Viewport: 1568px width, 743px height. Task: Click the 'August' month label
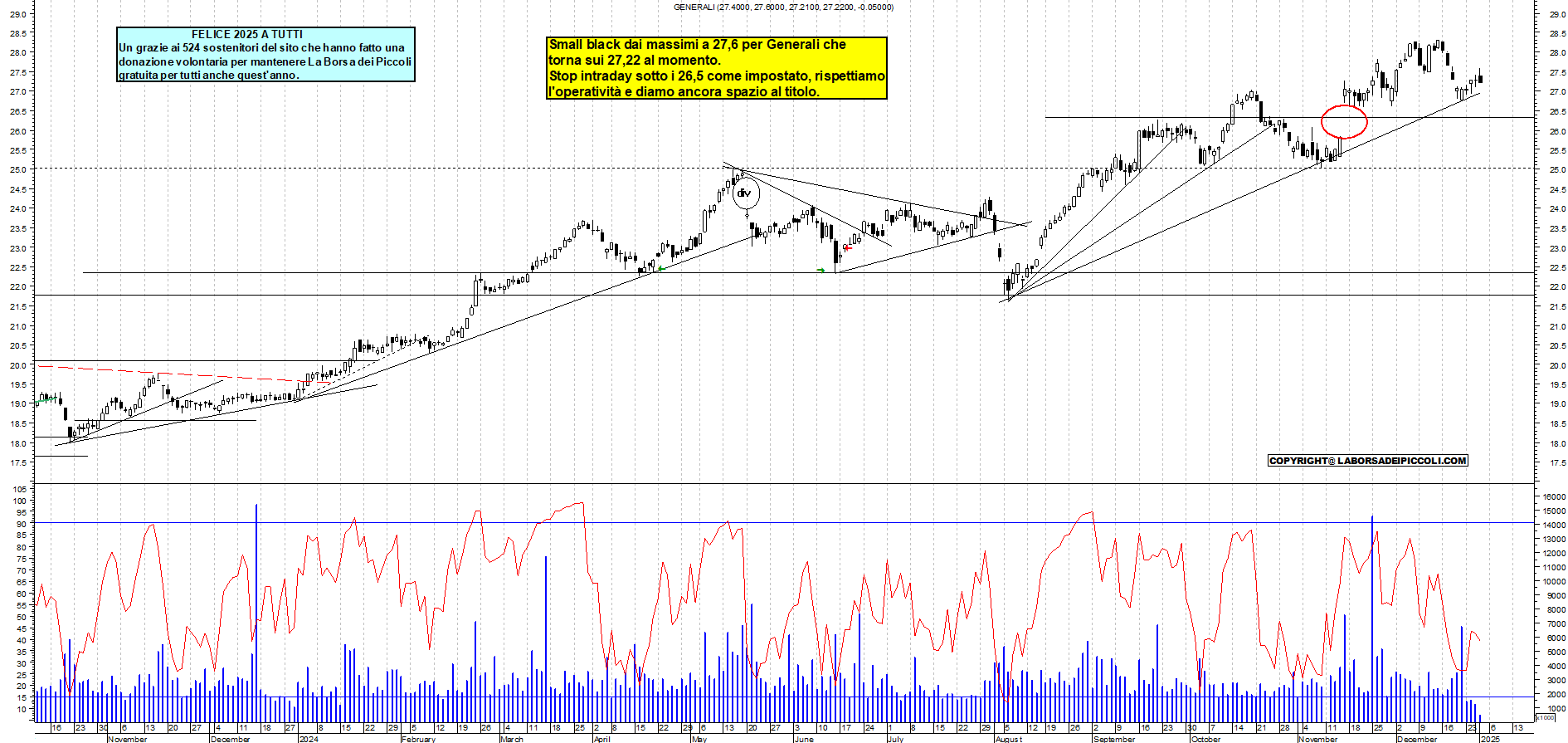point(1009,739)
